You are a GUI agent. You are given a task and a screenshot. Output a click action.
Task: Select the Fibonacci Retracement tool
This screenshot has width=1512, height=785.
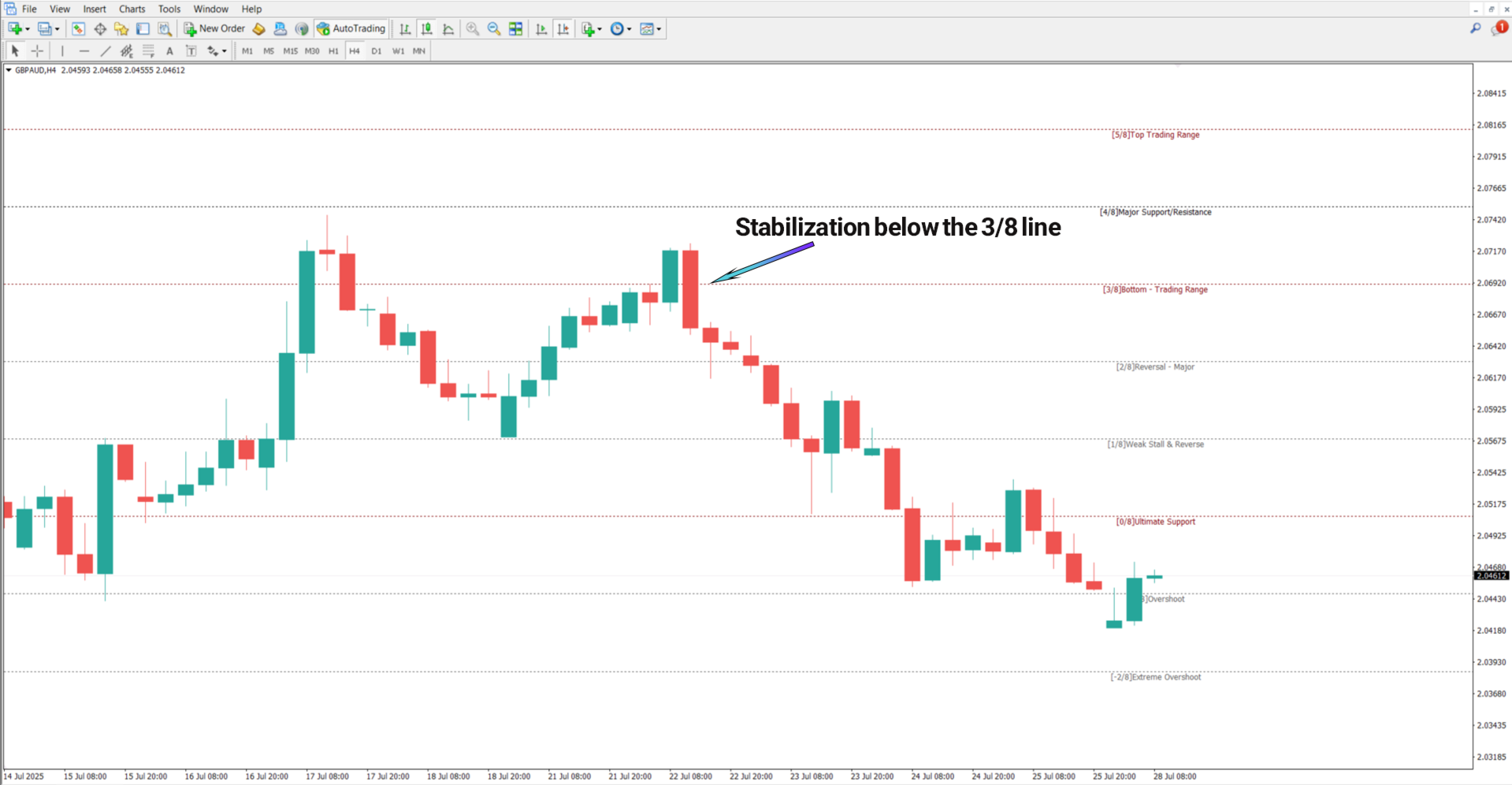point(148,50)
